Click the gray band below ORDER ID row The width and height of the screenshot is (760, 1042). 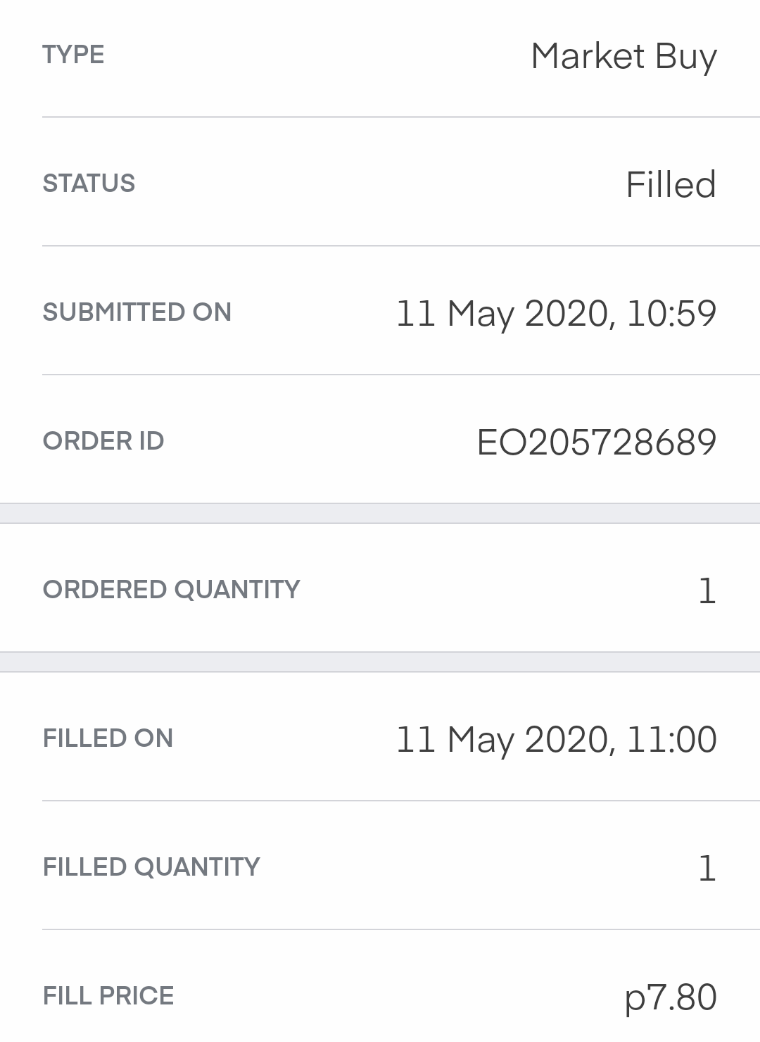coord(380,513)
